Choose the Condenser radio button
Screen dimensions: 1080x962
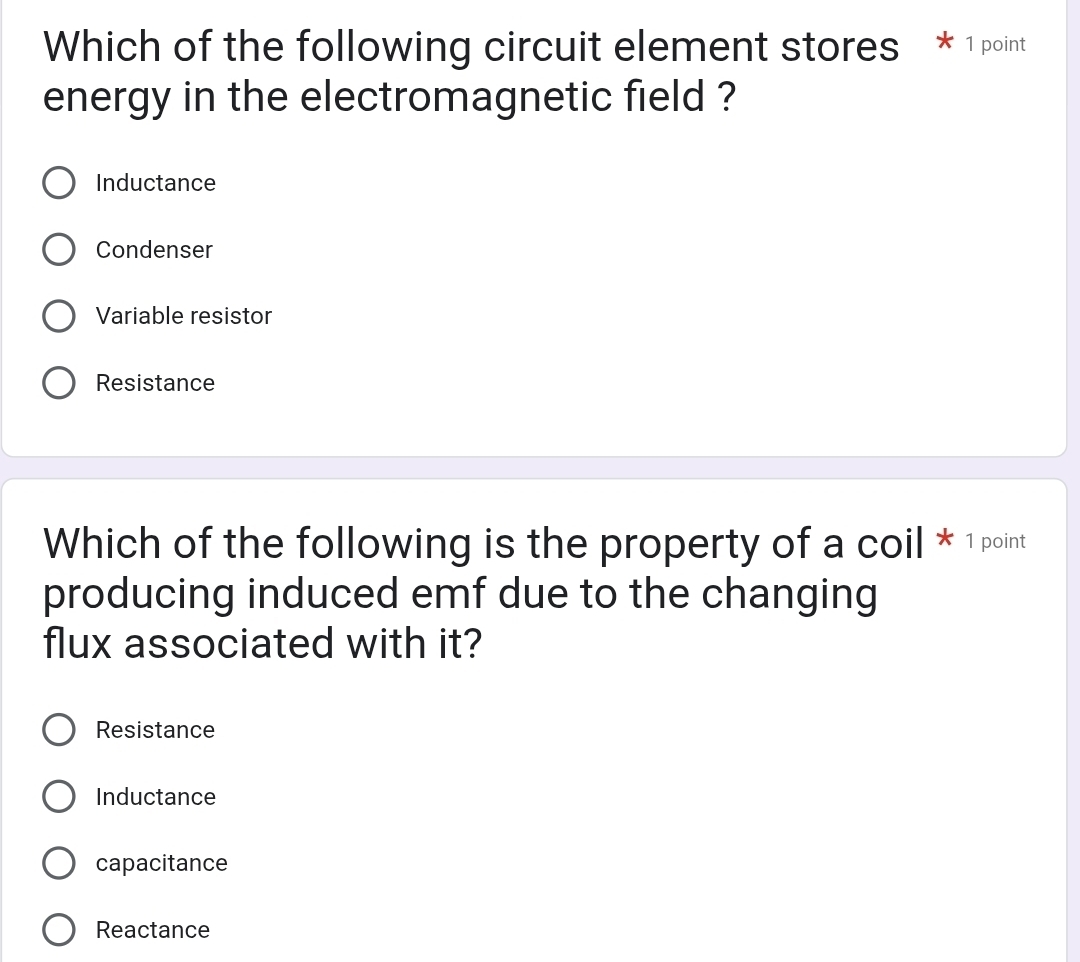tap(59, 250)
